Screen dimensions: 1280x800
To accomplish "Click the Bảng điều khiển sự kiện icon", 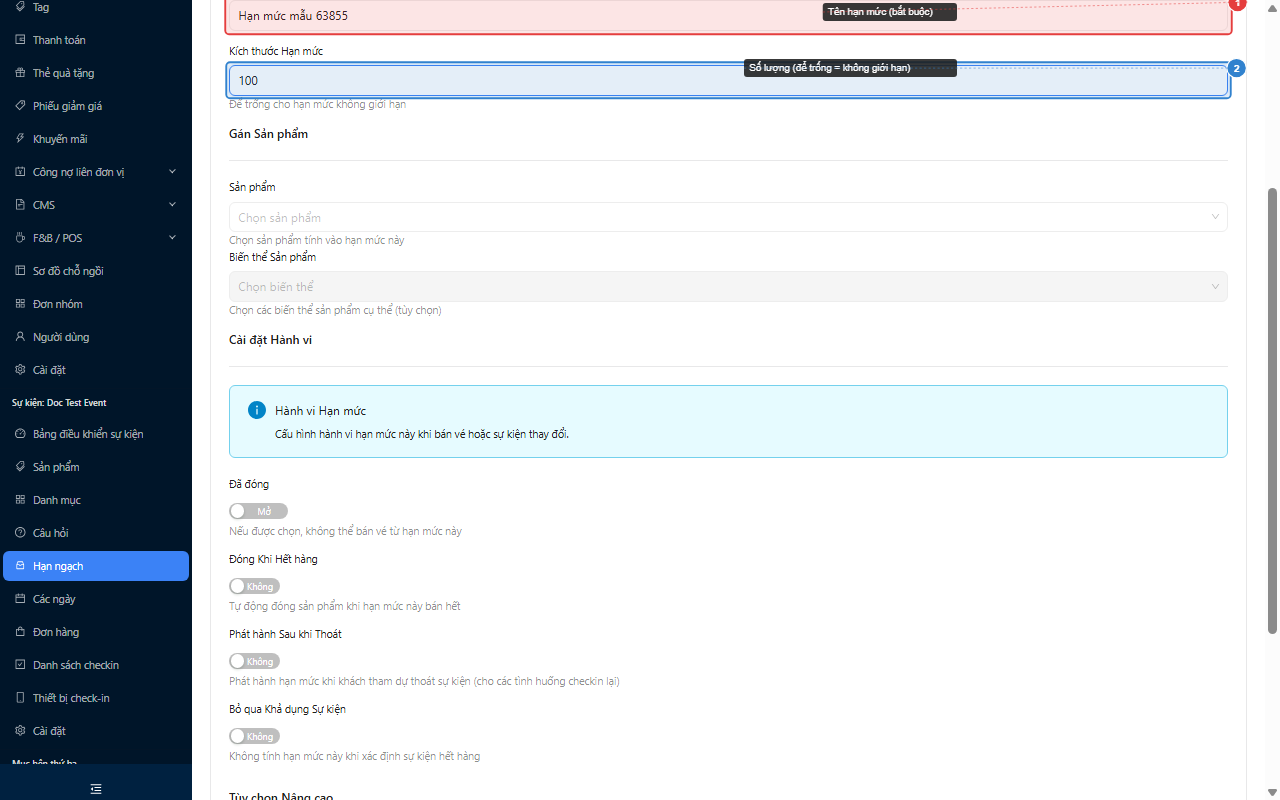I will [20, 434].
